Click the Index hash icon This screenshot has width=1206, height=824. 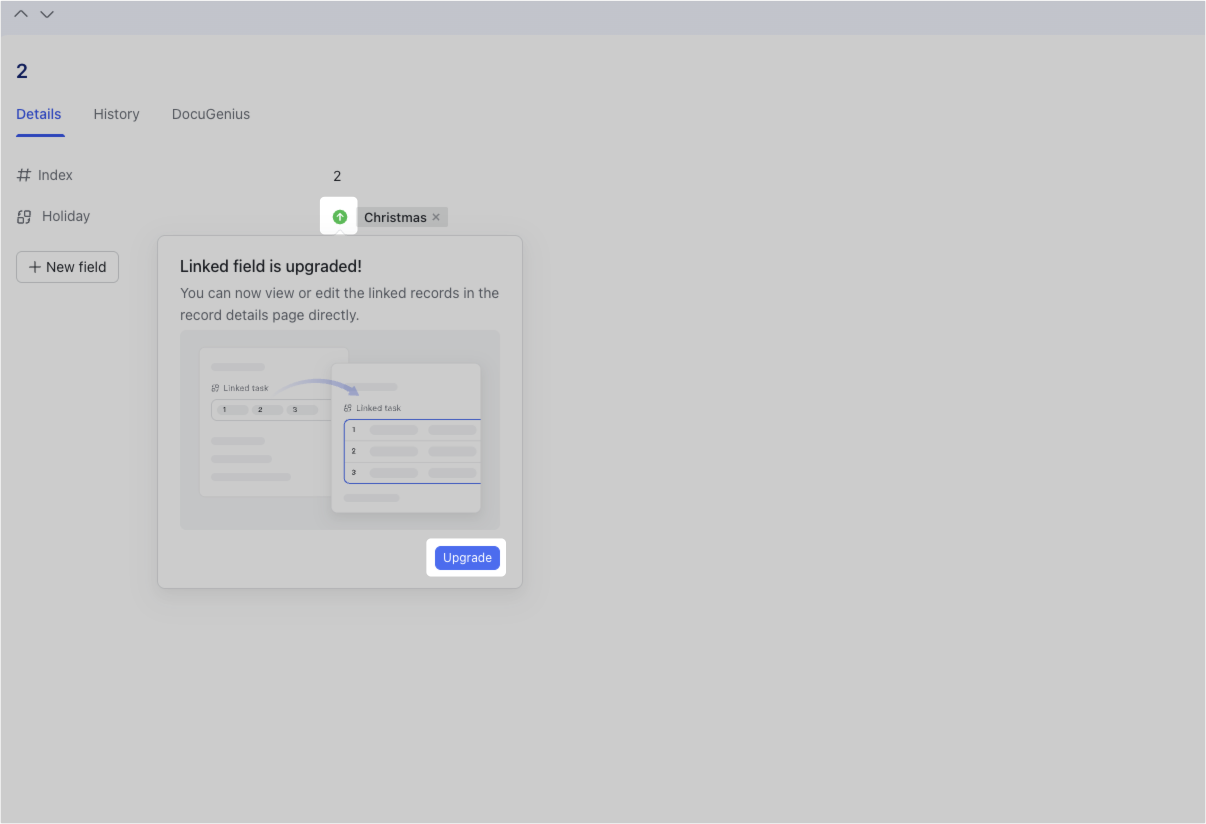24,175
